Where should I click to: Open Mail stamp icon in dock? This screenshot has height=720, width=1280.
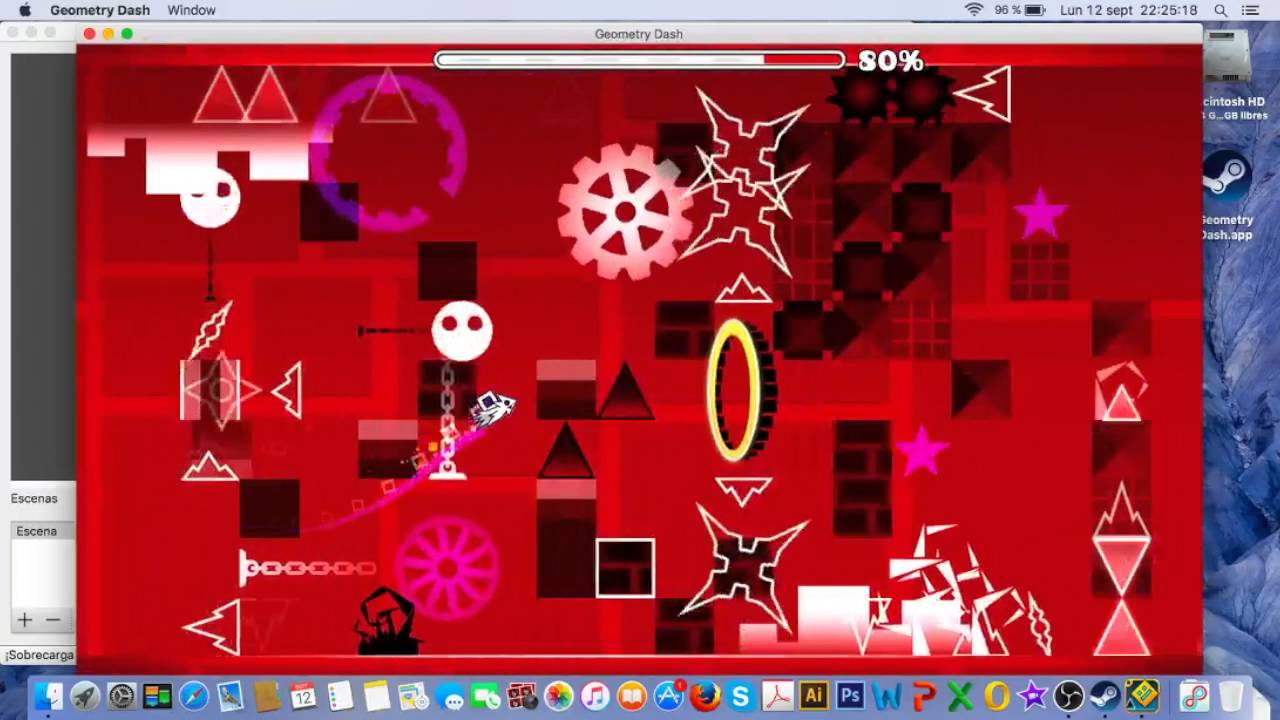(x=230, y=696)
